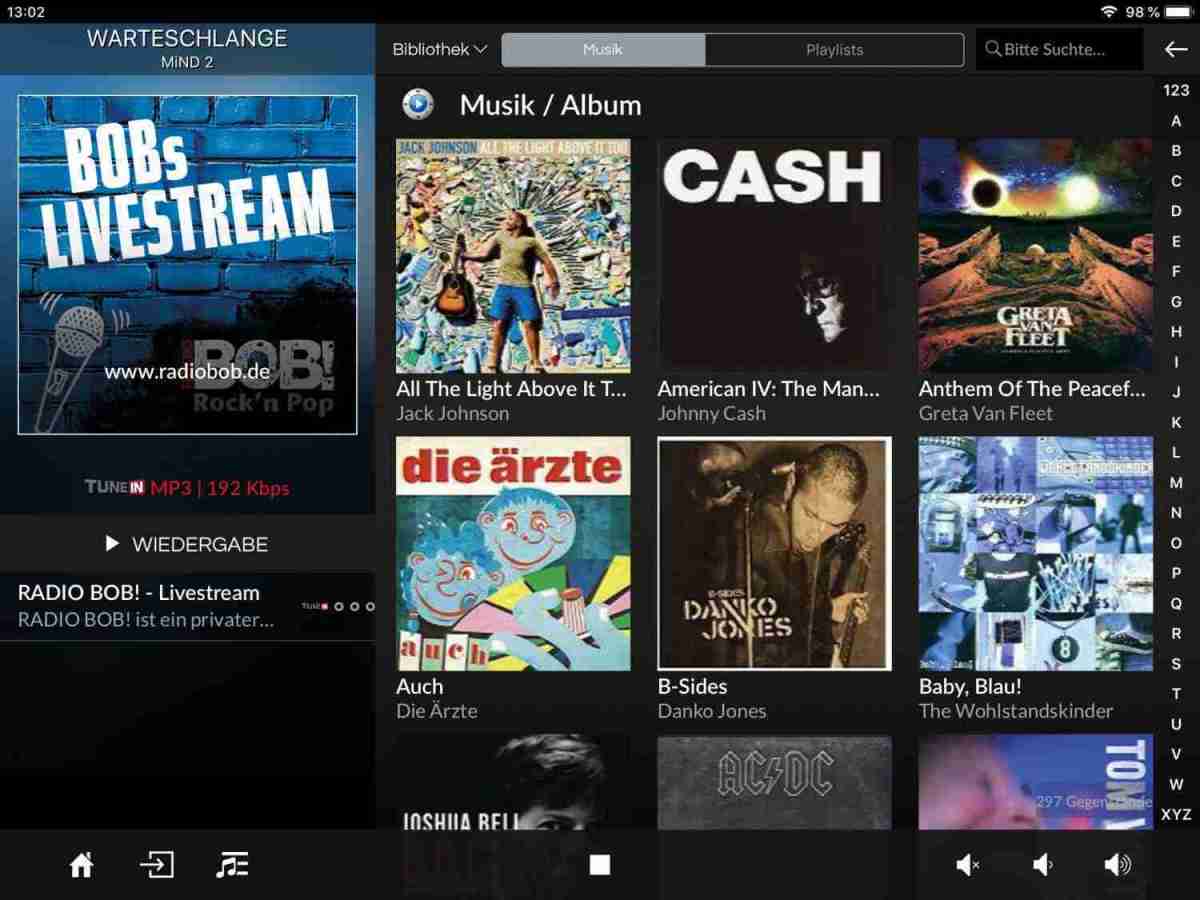The width and height of the screenshot is (1200, 900).
Task: Jump to letter A in index
Action: click(1176, 121)
